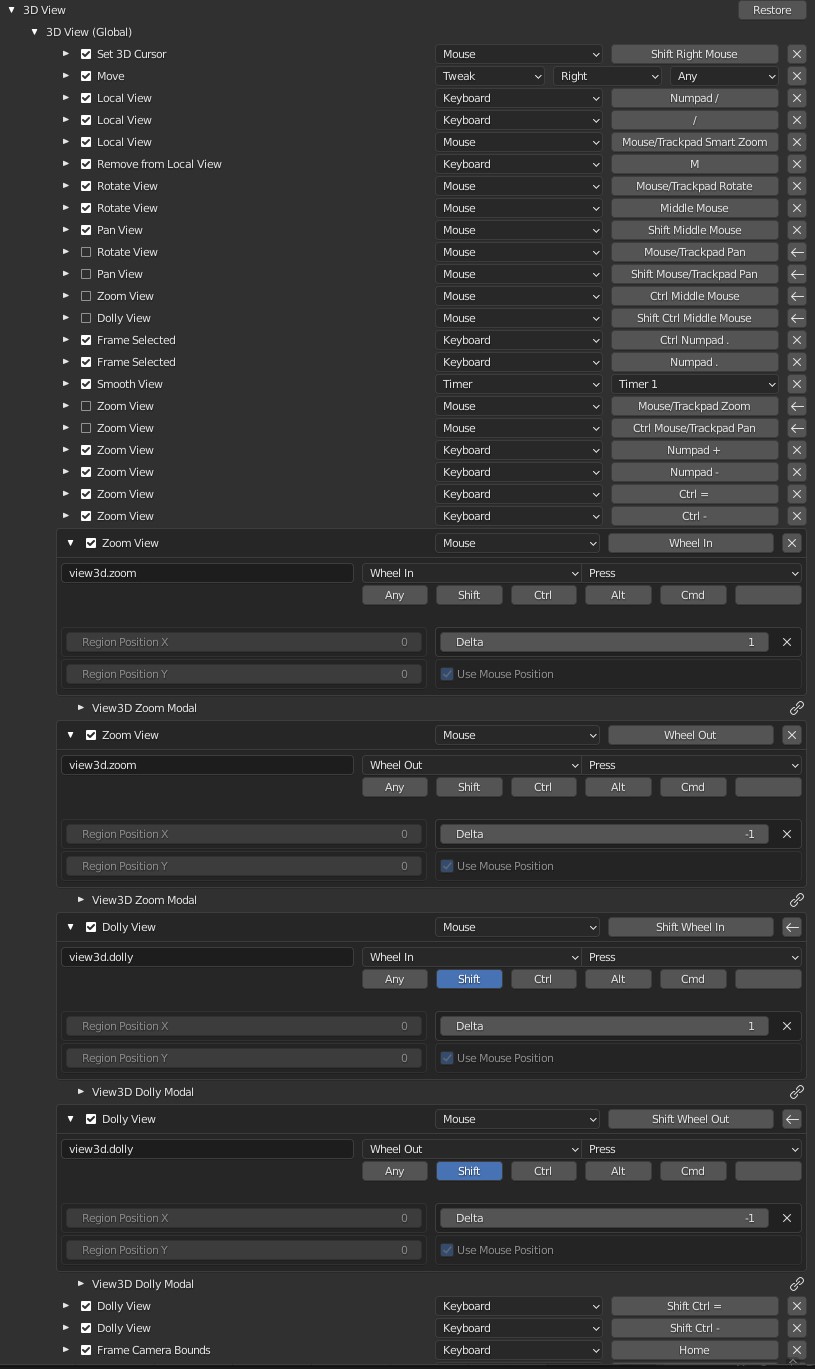The height and width of the screenshot is (1369, 815).
Task: Expand View3D Dolly Modal under Shift Wheel In
Action: pos(81,1092)
